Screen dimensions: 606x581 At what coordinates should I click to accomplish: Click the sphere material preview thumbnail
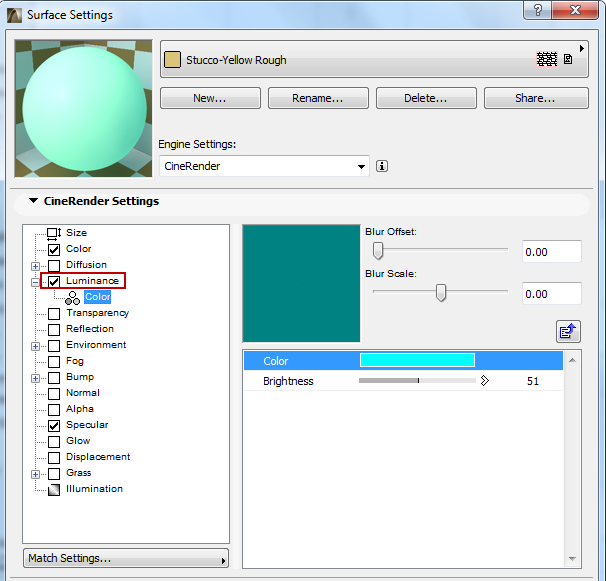[x=83, y=109]
